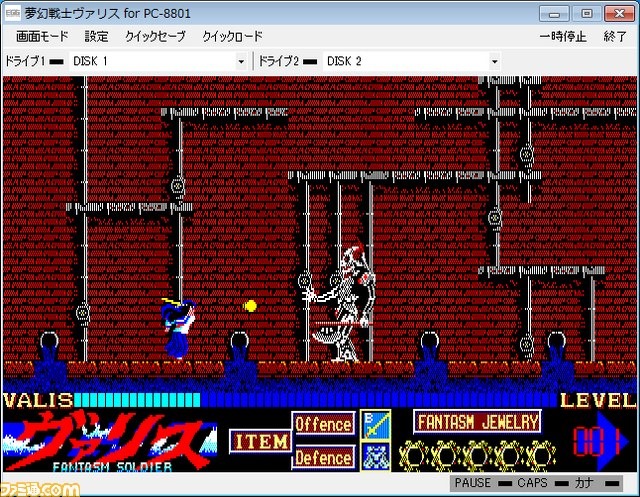Expand the ドライブ2 DISK 2 dropdown
The width and height of the screenshot is (640, 497).
pos(493,62)
